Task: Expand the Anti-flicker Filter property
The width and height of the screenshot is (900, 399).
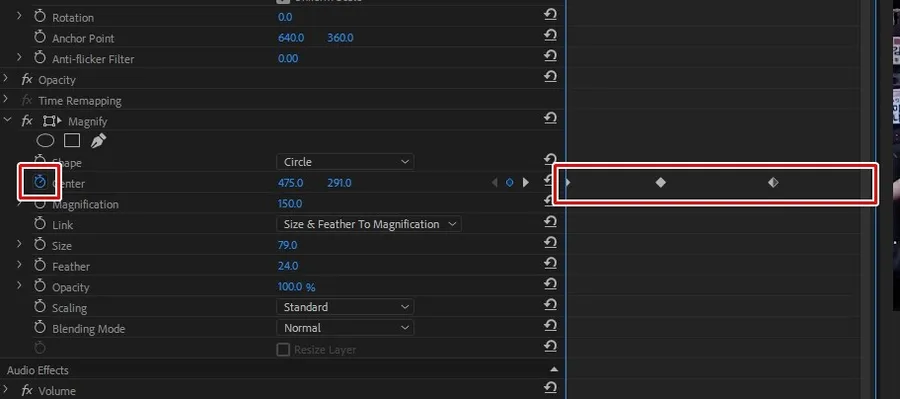Action: pos(19,57)
